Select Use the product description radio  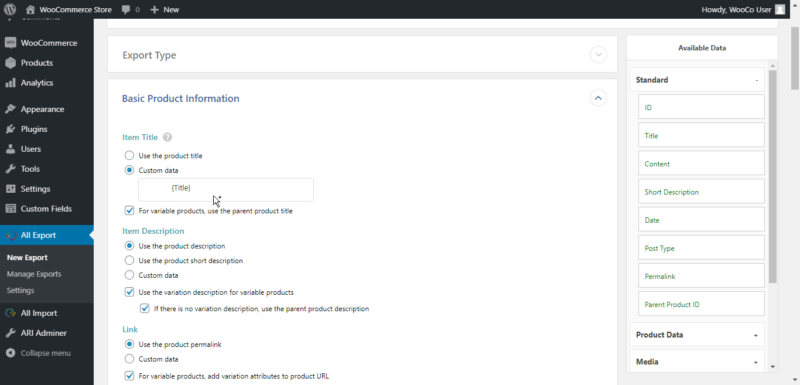(130, 246)
